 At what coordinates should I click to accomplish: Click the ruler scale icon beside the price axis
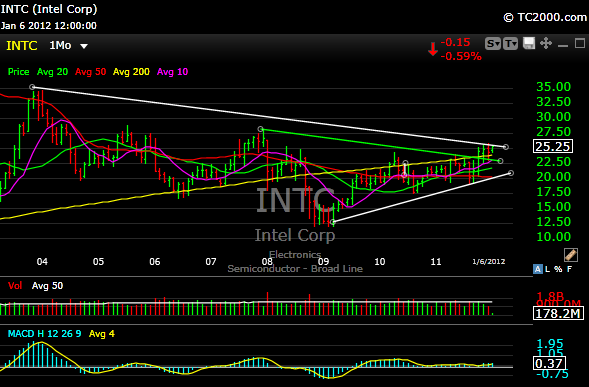571,255
